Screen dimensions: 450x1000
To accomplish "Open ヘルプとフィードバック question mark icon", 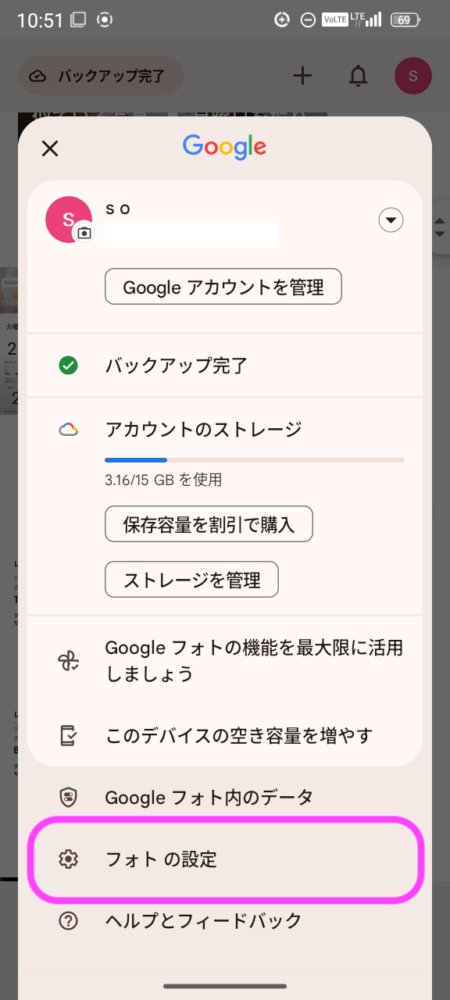I will [68, 921].
